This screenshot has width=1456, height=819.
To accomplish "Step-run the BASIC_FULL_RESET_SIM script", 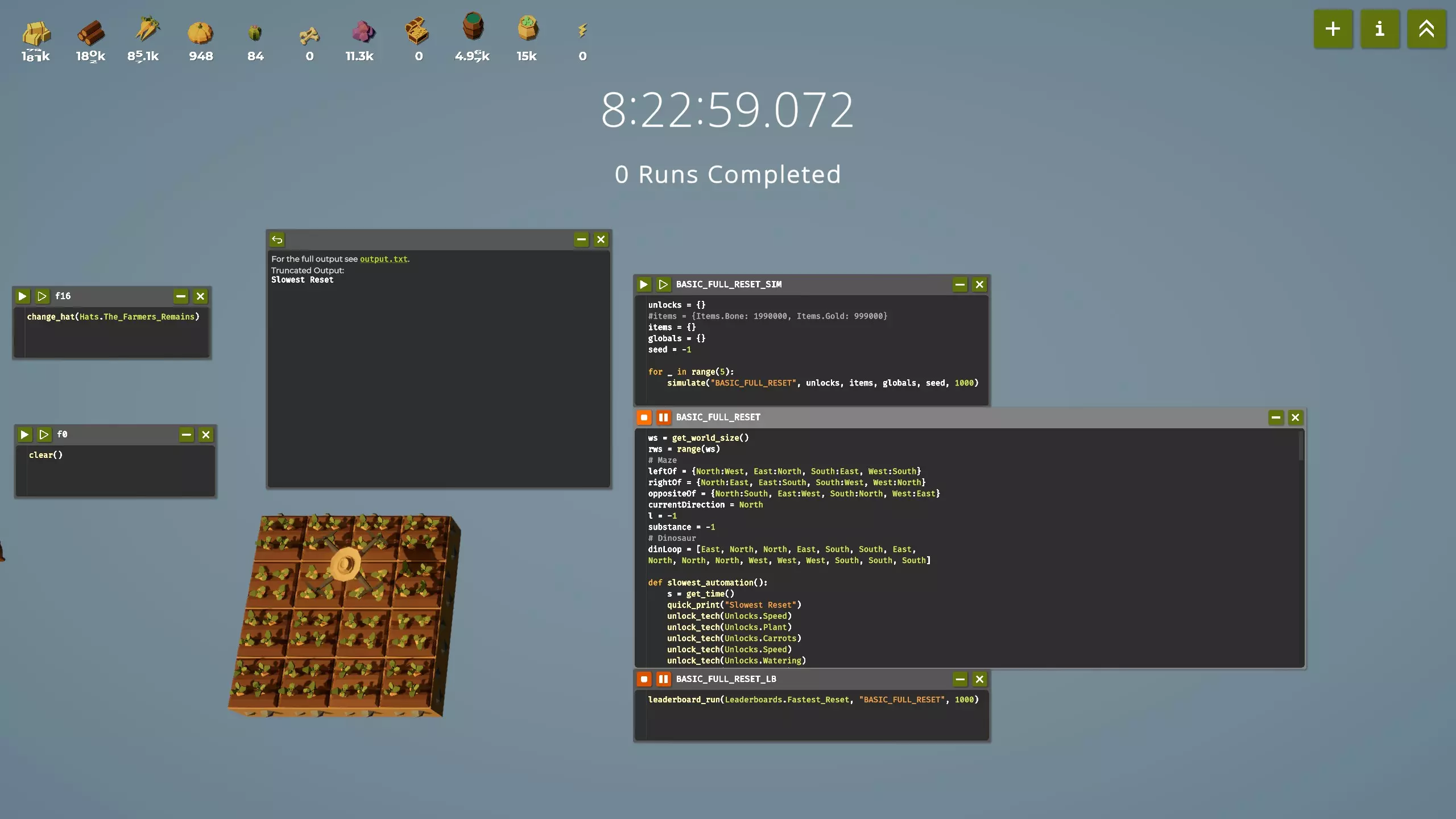I will click(x=663, y=284).
